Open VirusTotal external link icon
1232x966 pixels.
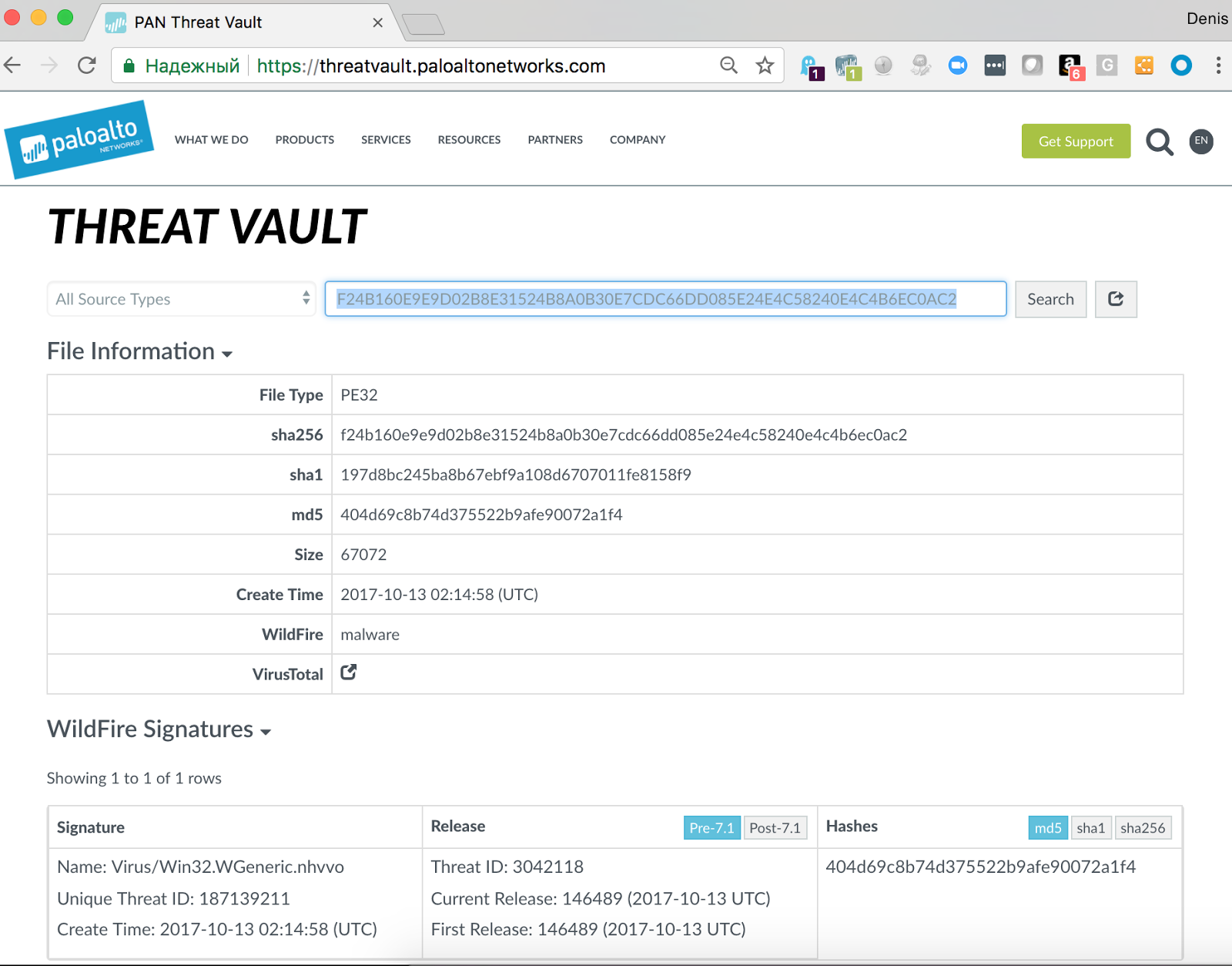click(x=349, y=673)
